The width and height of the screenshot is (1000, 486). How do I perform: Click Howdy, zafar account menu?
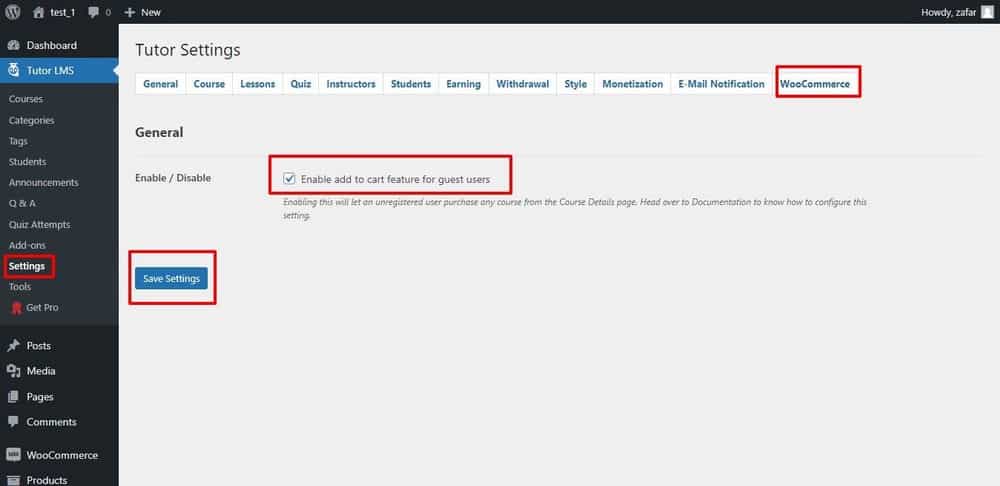[948, 12]
